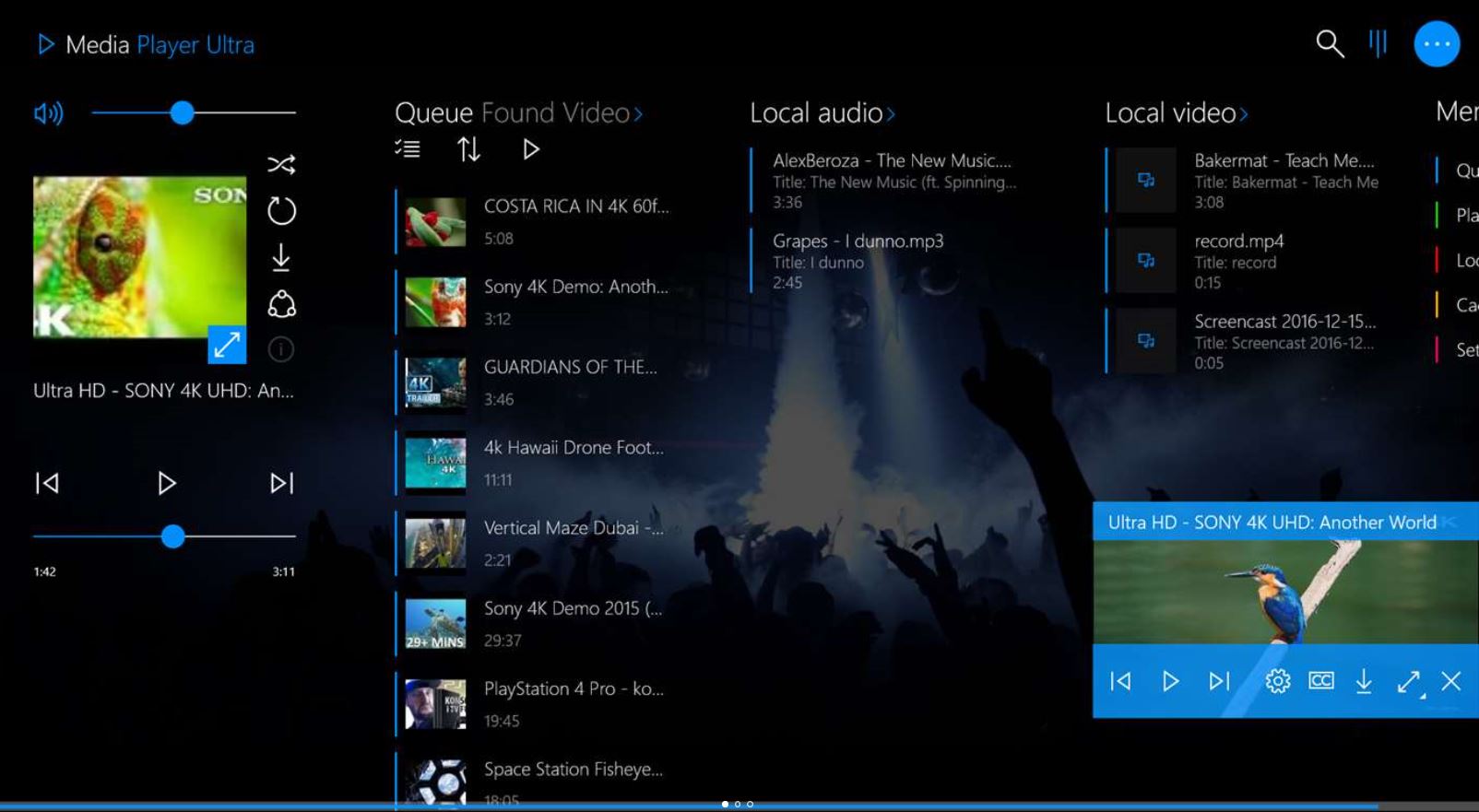Click the now playing title Ultra HD - SONY

pyautogui.click(x=163, y=391)
